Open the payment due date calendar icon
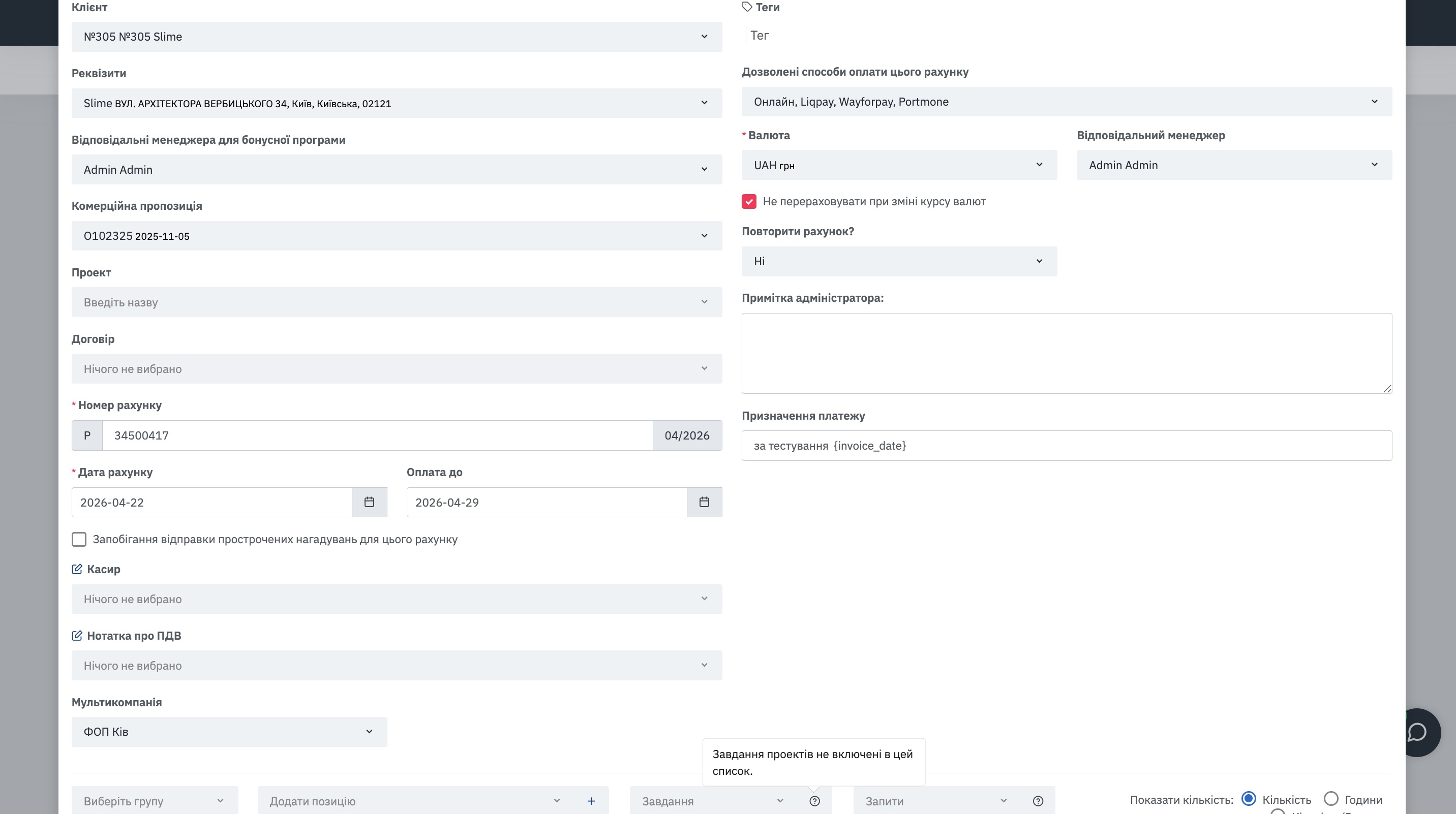The image size is (1456, 814). point(704,502)
